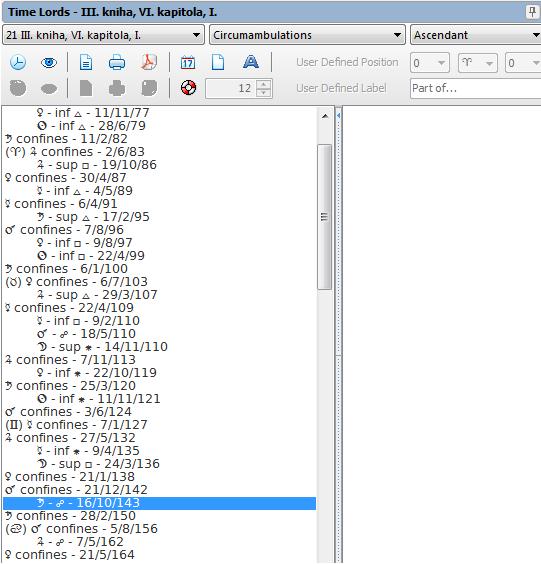Click the list scrollbar up arrow
The image size is (541, 564).
point(325,116)
